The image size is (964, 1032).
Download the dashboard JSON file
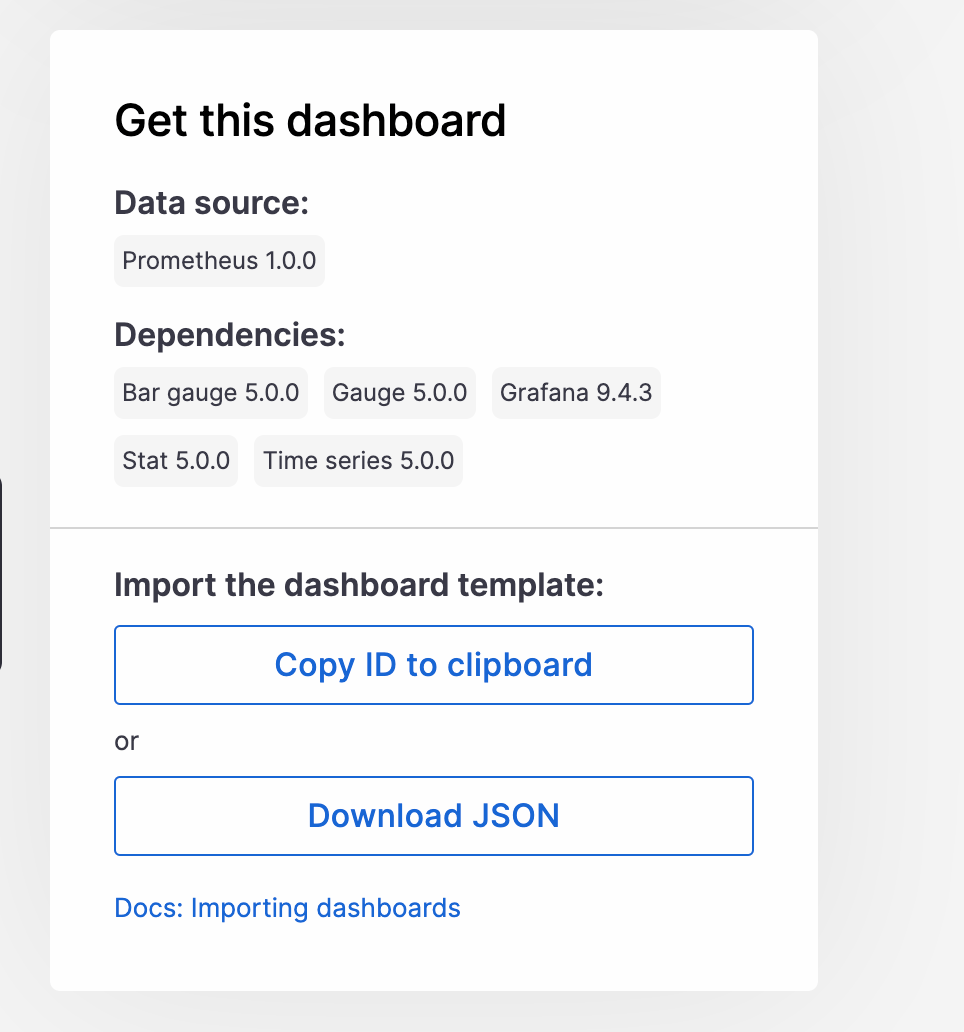pyautogui.click(x=434, y=816)
